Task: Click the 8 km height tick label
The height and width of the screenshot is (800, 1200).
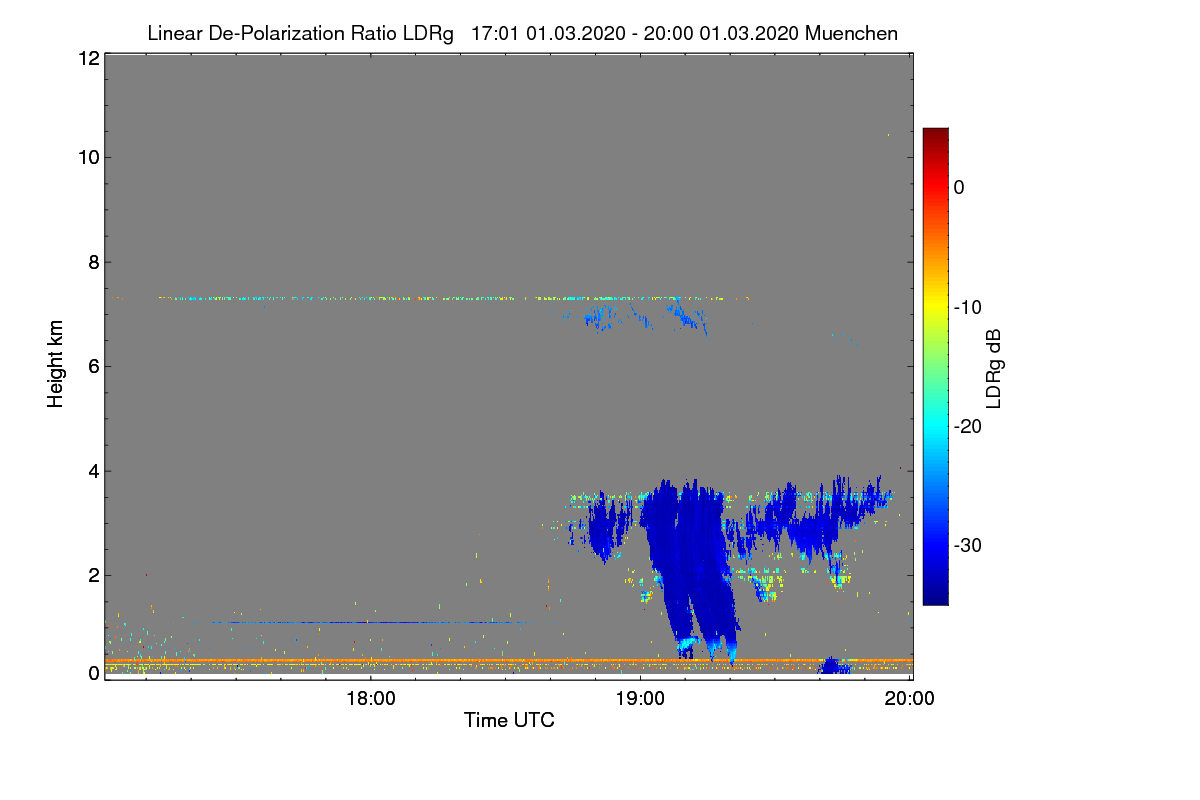Action: (x=92, y=262)
